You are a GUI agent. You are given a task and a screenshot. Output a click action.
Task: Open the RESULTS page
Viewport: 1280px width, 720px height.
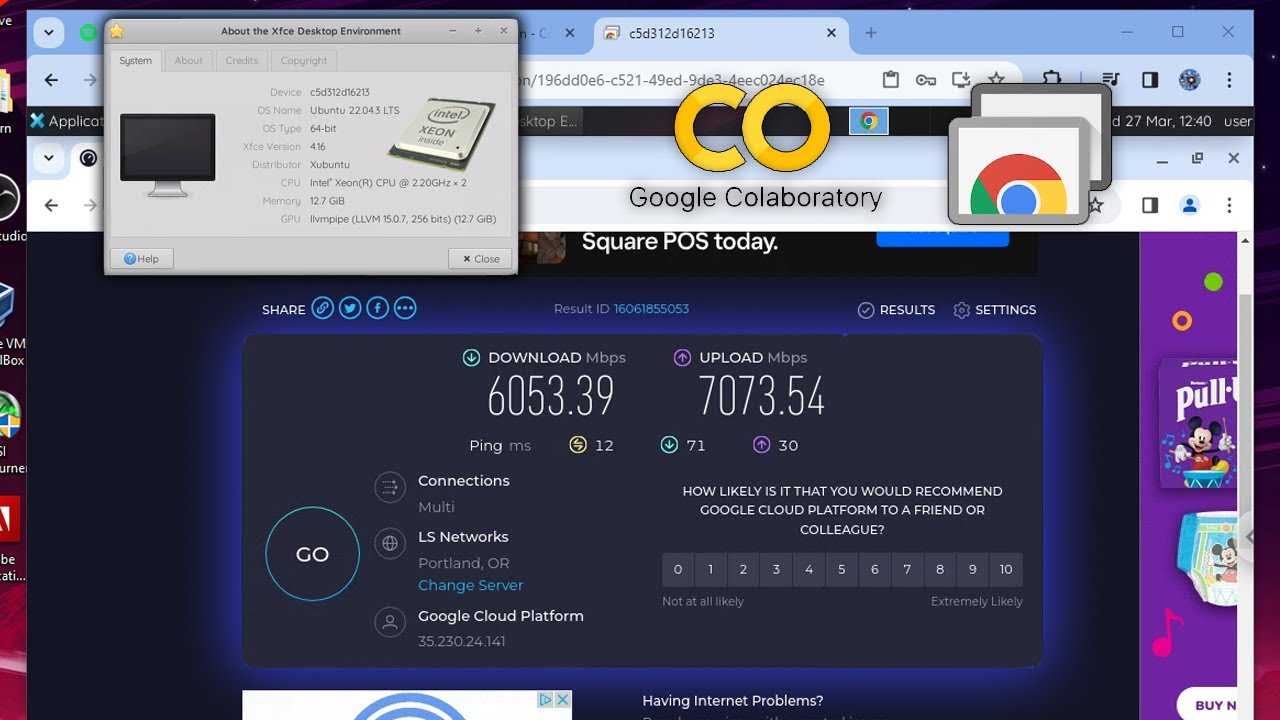coord(897,310)
